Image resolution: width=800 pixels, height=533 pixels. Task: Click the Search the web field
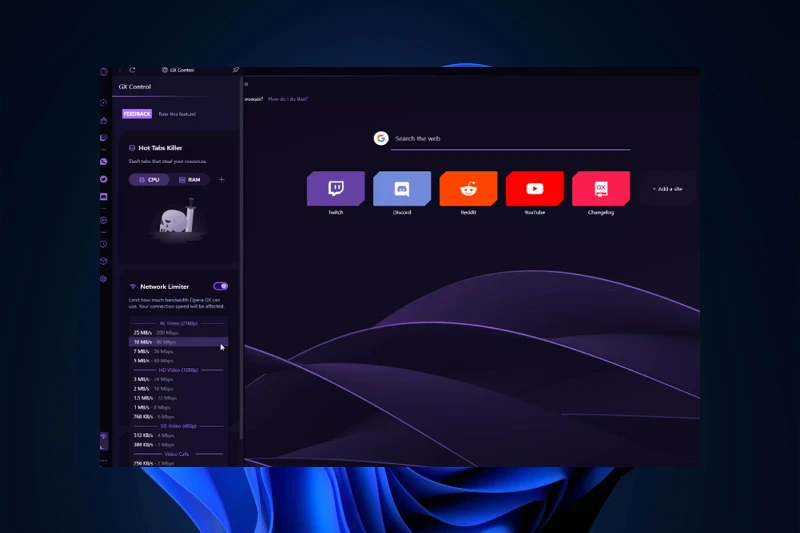click(510, 139)
